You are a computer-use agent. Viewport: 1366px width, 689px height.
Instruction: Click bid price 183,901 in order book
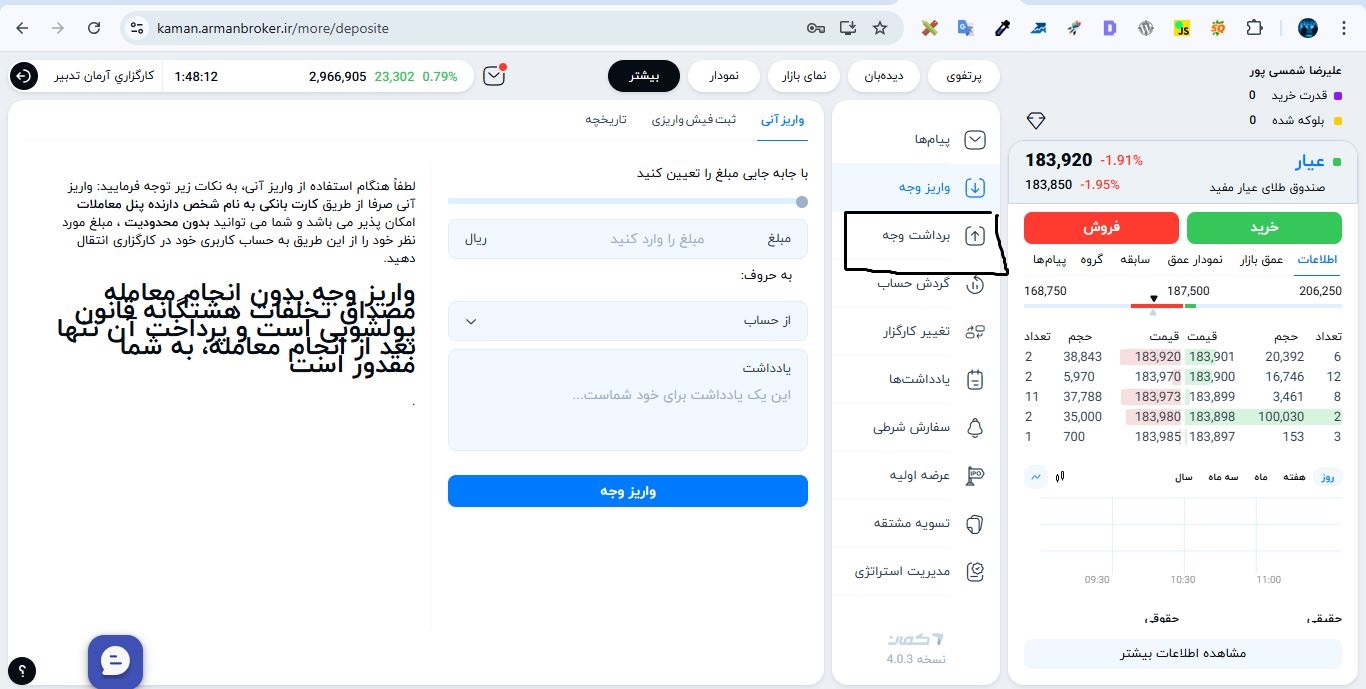point(1211,357)
